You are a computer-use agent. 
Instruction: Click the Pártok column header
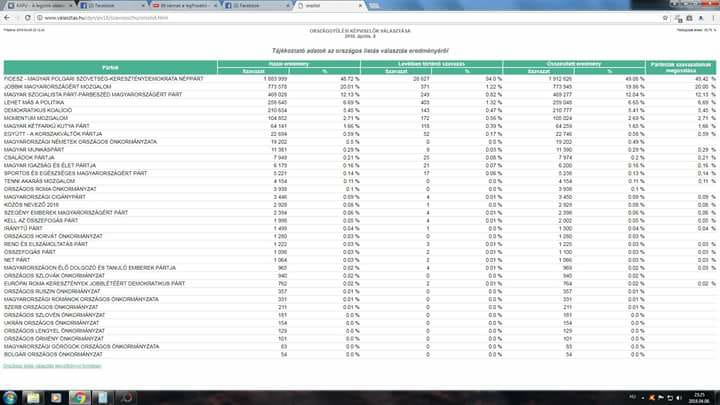[110, 68]
